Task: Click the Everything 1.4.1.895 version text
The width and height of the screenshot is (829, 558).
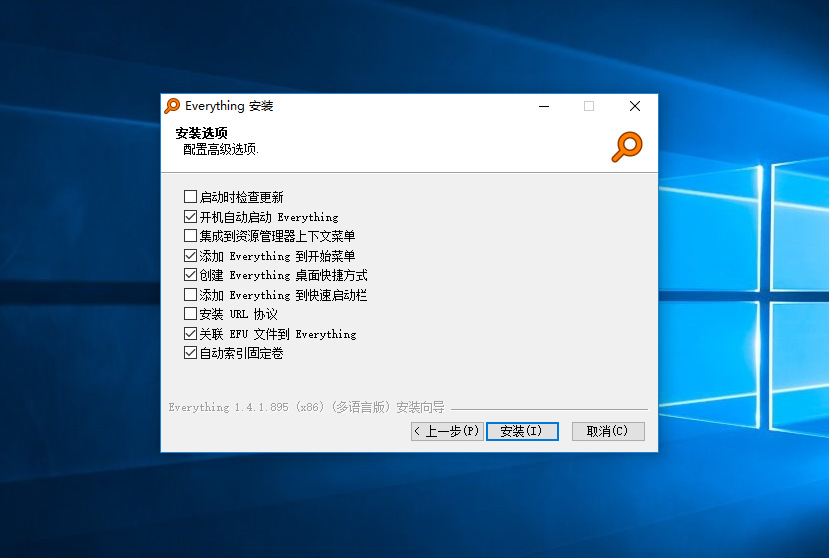Action: [x=307, y=407]
